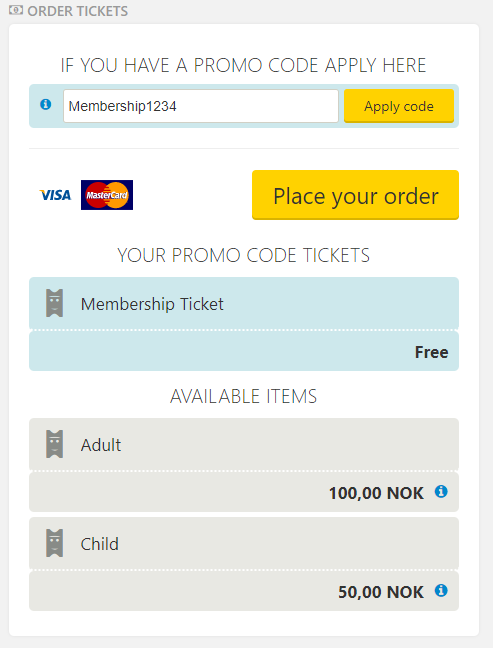Click the 50,00 NOK price
The width and height of the screenshot is (493, 648).
tap(381, 592)
